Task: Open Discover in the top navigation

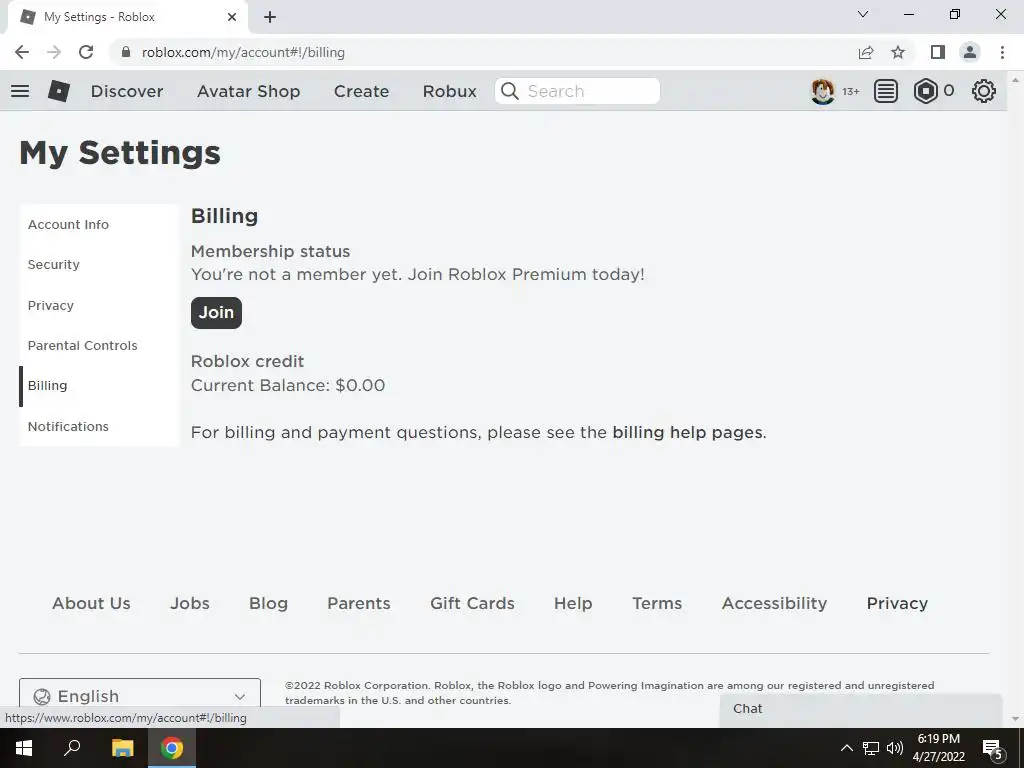Action: [127, 91]
